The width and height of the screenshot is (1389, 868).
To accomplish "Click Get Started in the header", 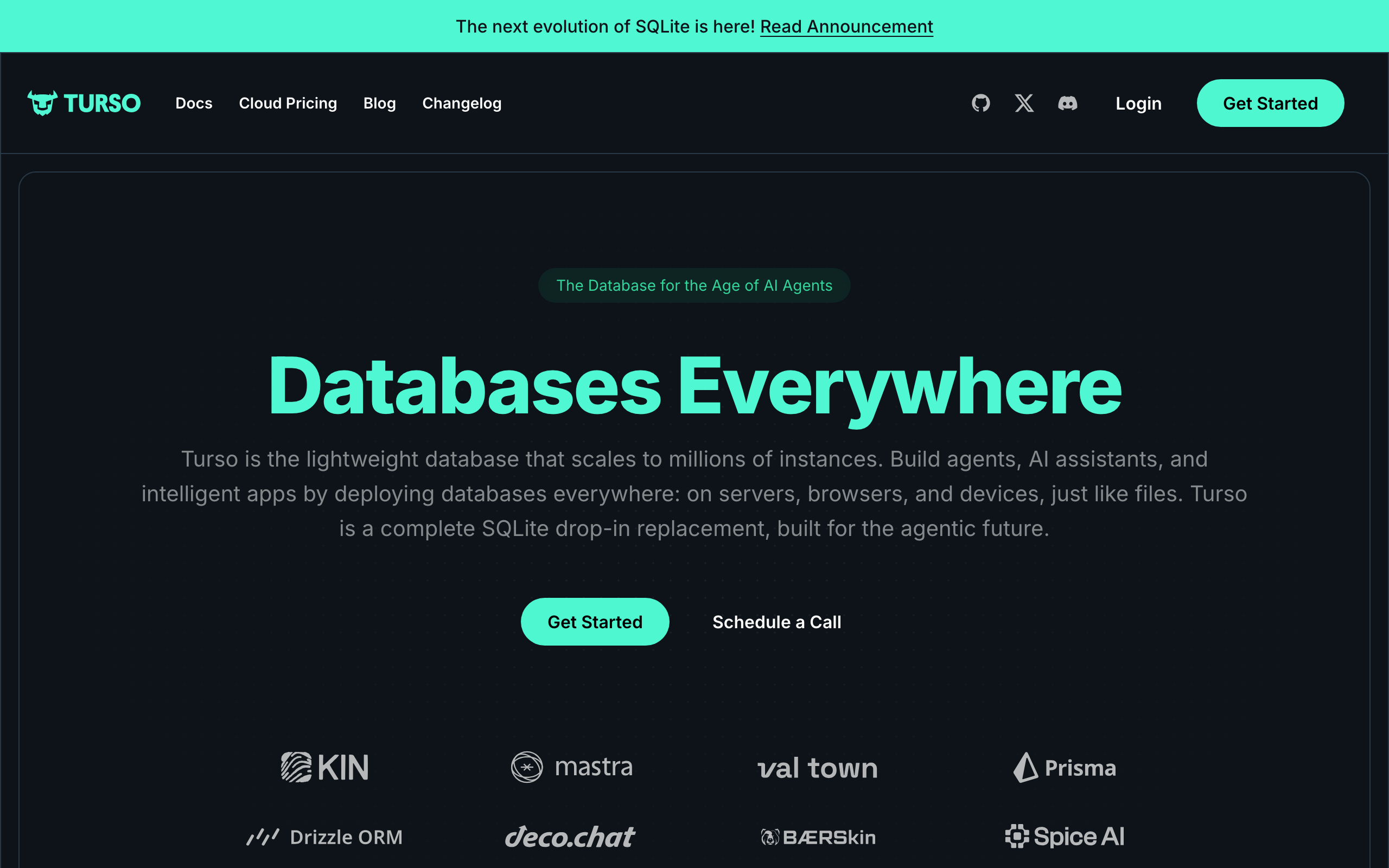I will click(1270, 103).
